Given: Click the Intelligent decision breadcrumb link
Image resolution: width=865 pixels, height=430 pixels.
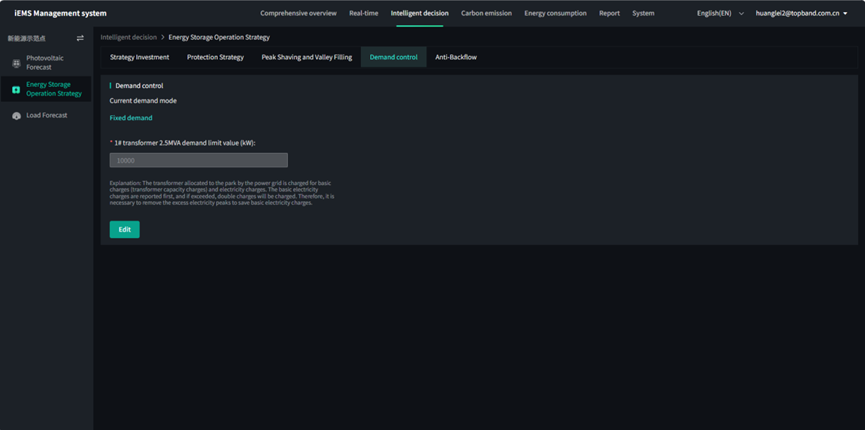Looking at the screenshot, I should (129, 37).
